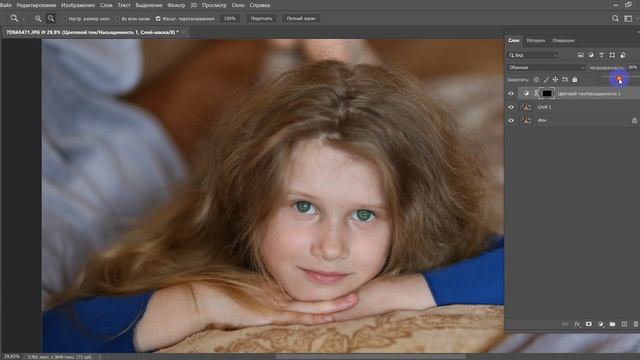Open the Zoom tool preset dropdown arrow
Image resolution: width=640 pixels, height=360 pixels.
coord(23,19)
